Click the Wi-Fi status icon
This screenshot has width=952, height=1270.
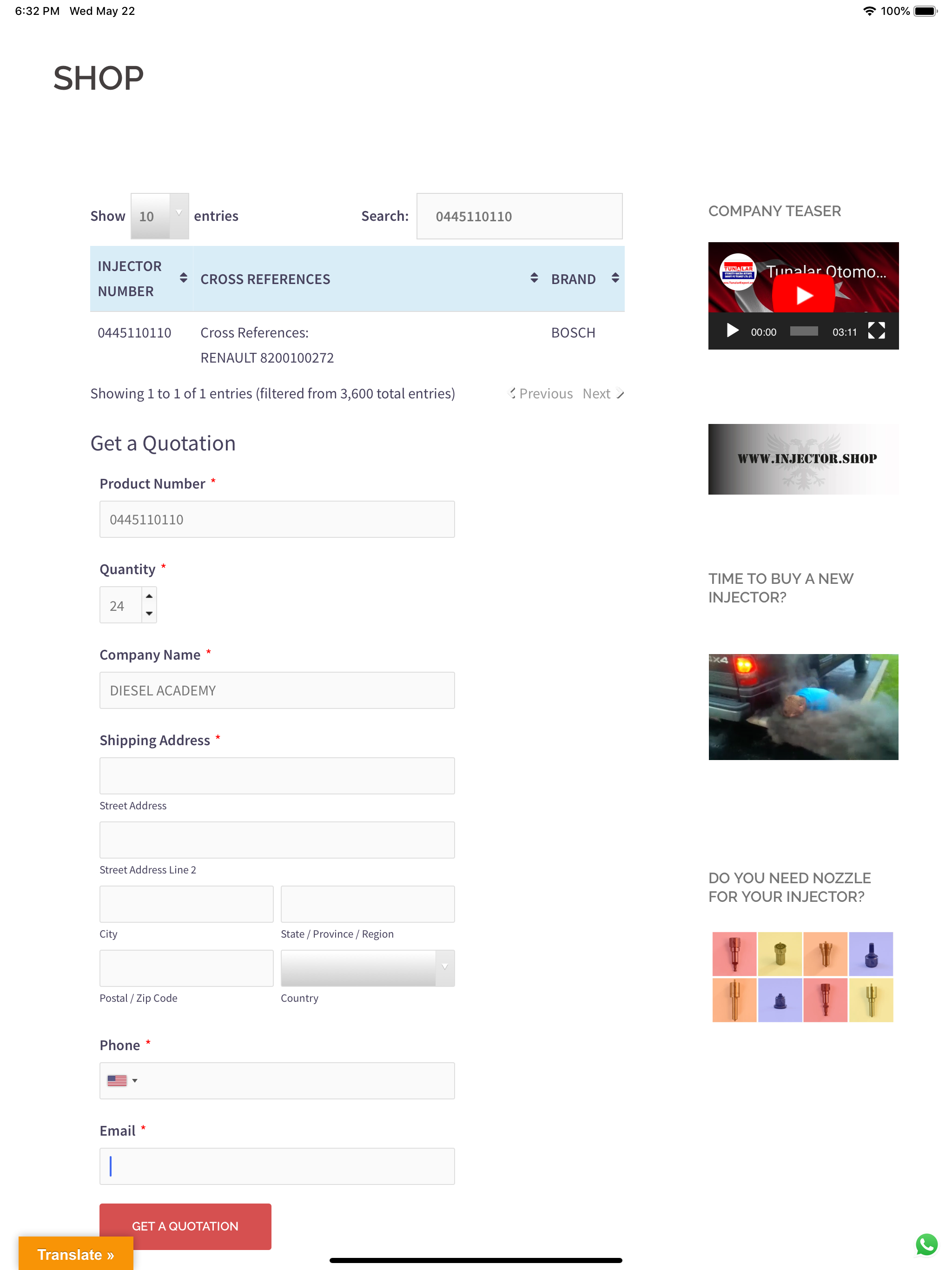point(869,11)
